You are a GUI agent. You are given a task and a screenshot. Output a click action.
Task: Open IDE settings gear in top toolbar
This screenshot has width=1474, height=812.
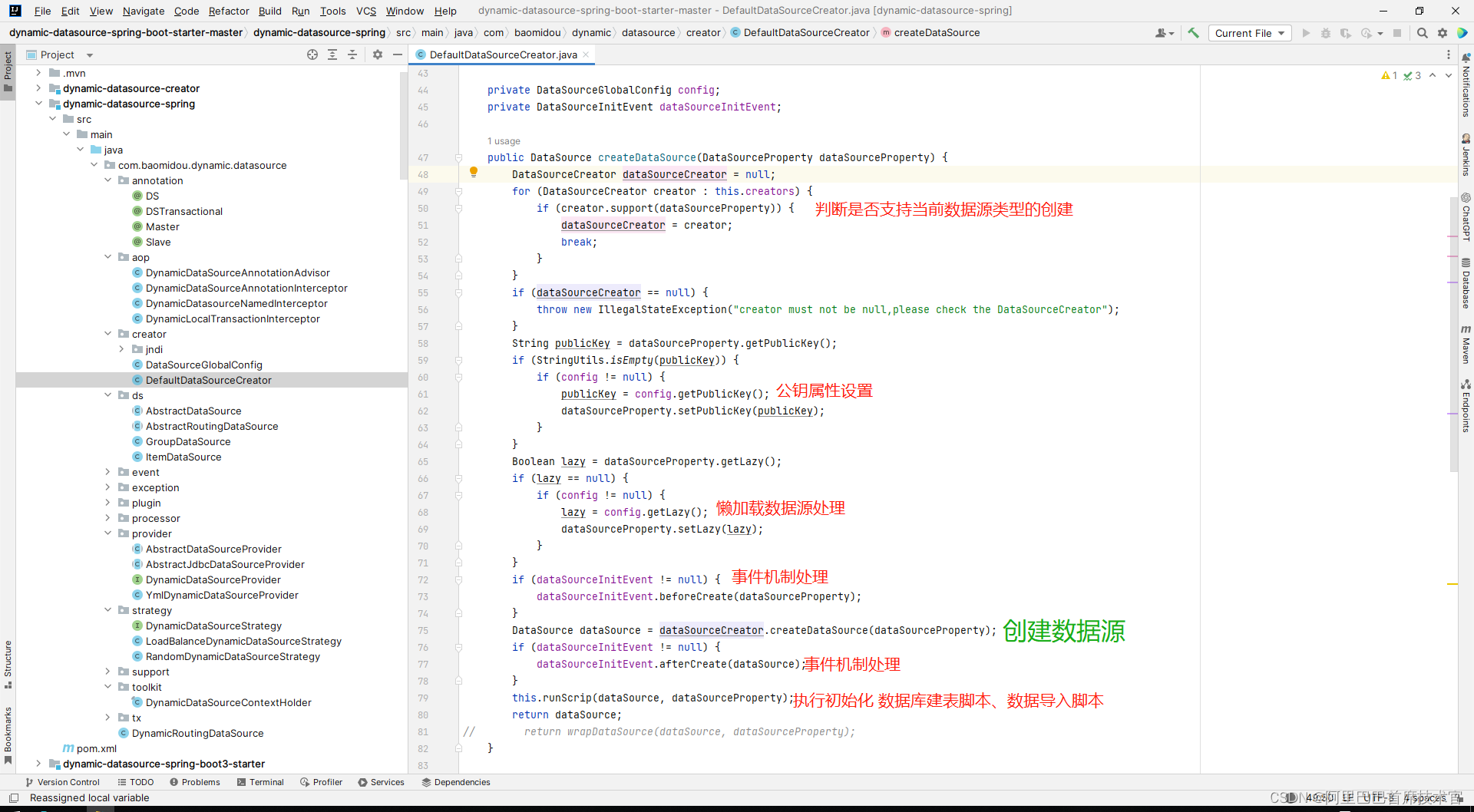(1443, 33)
